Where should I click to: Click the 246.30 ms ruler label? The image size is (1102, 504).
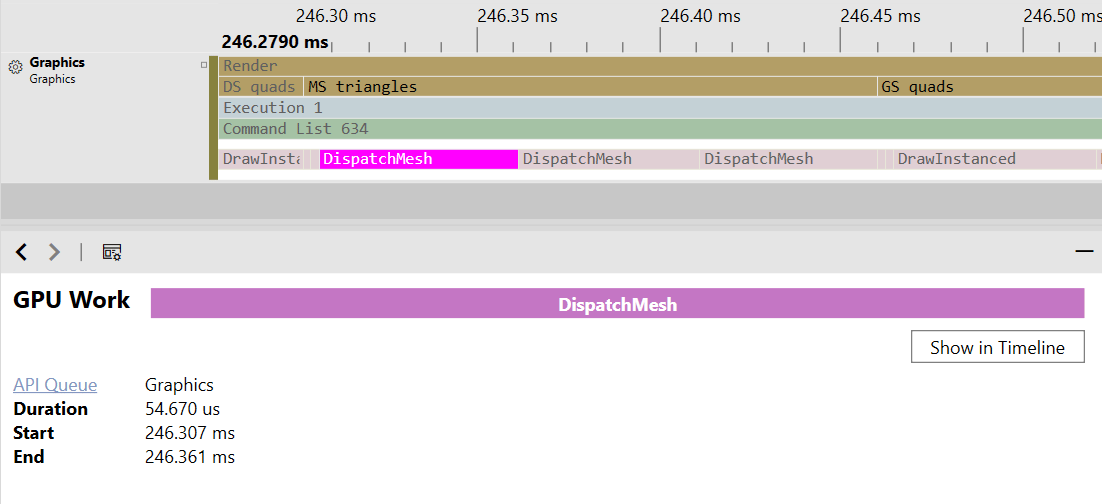335,15
